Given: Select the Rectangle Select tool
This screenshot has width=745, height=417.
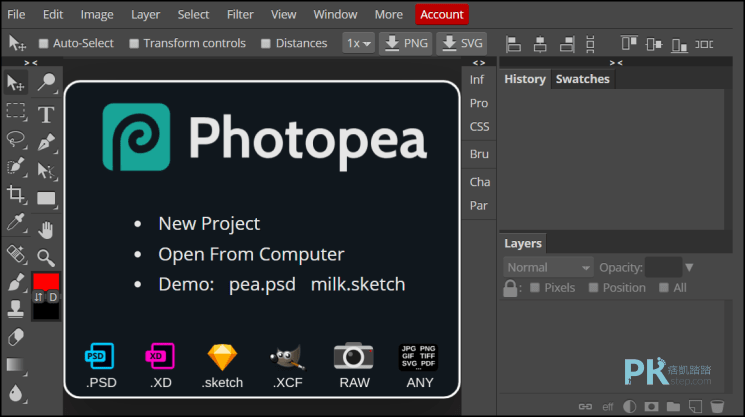Looking at the screenshot, I should 16,111.
